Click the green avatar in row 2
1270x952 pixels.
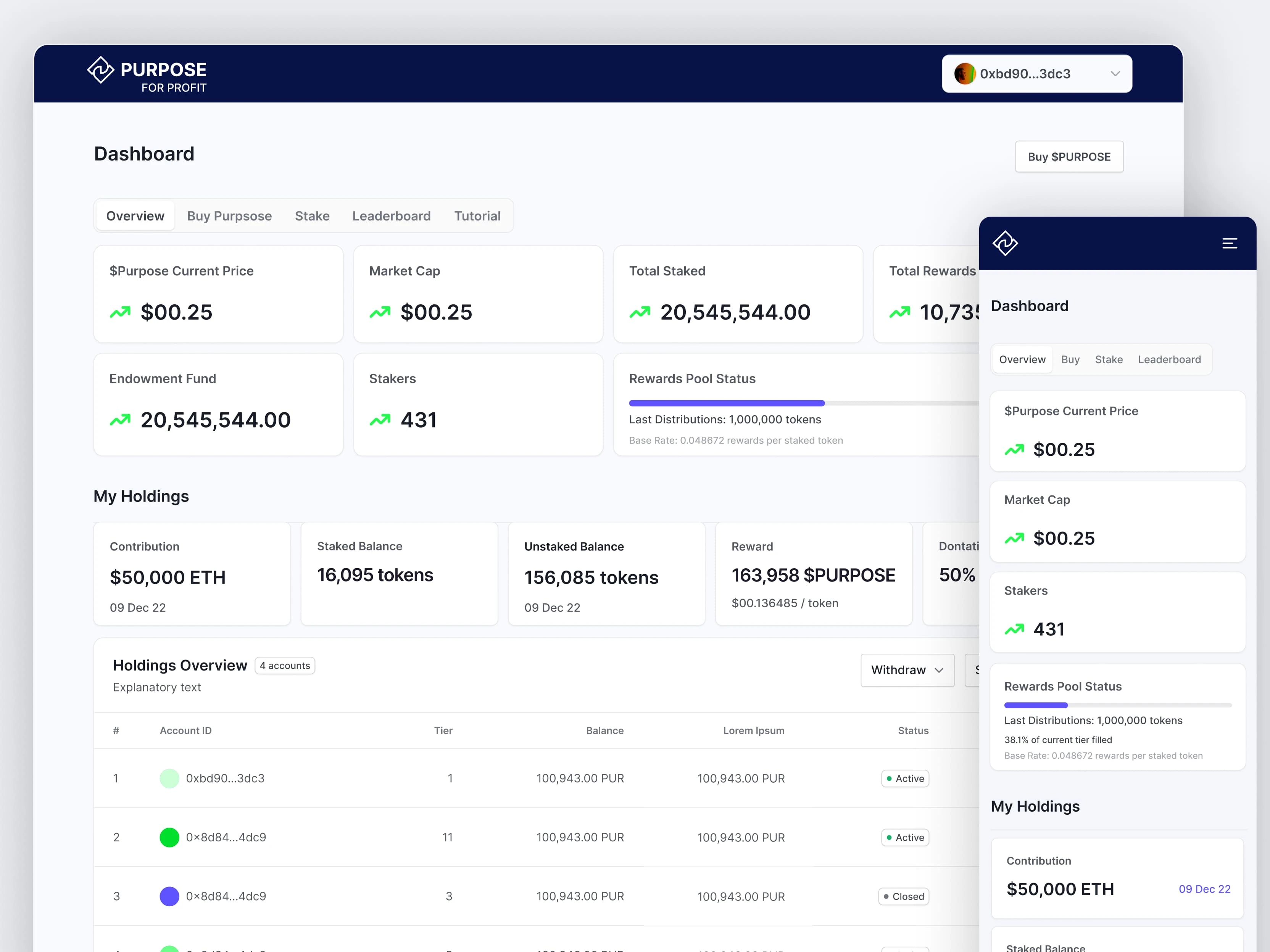(169, 837)
